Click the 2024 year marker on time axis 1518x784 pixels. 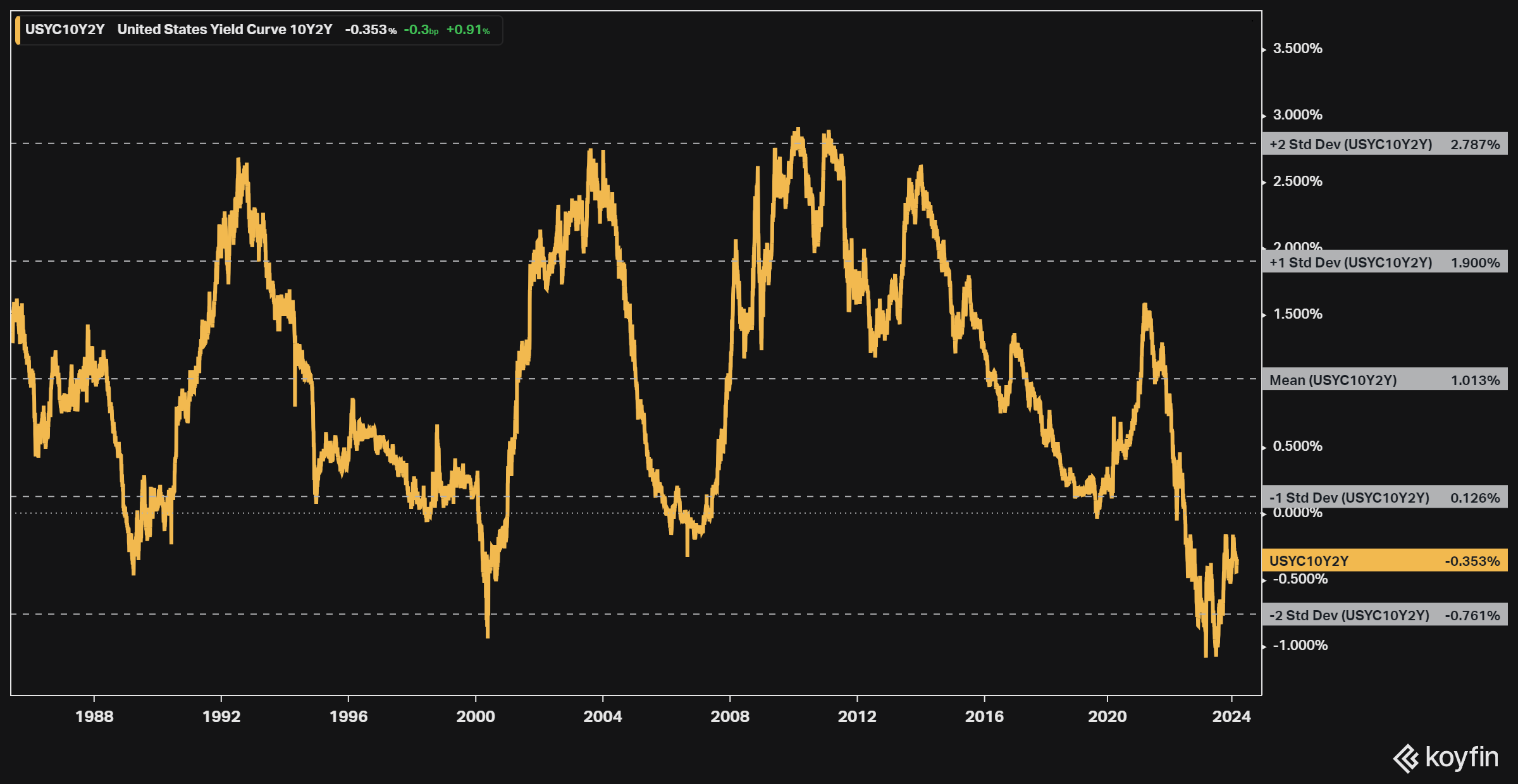(x=1231, y=716)
